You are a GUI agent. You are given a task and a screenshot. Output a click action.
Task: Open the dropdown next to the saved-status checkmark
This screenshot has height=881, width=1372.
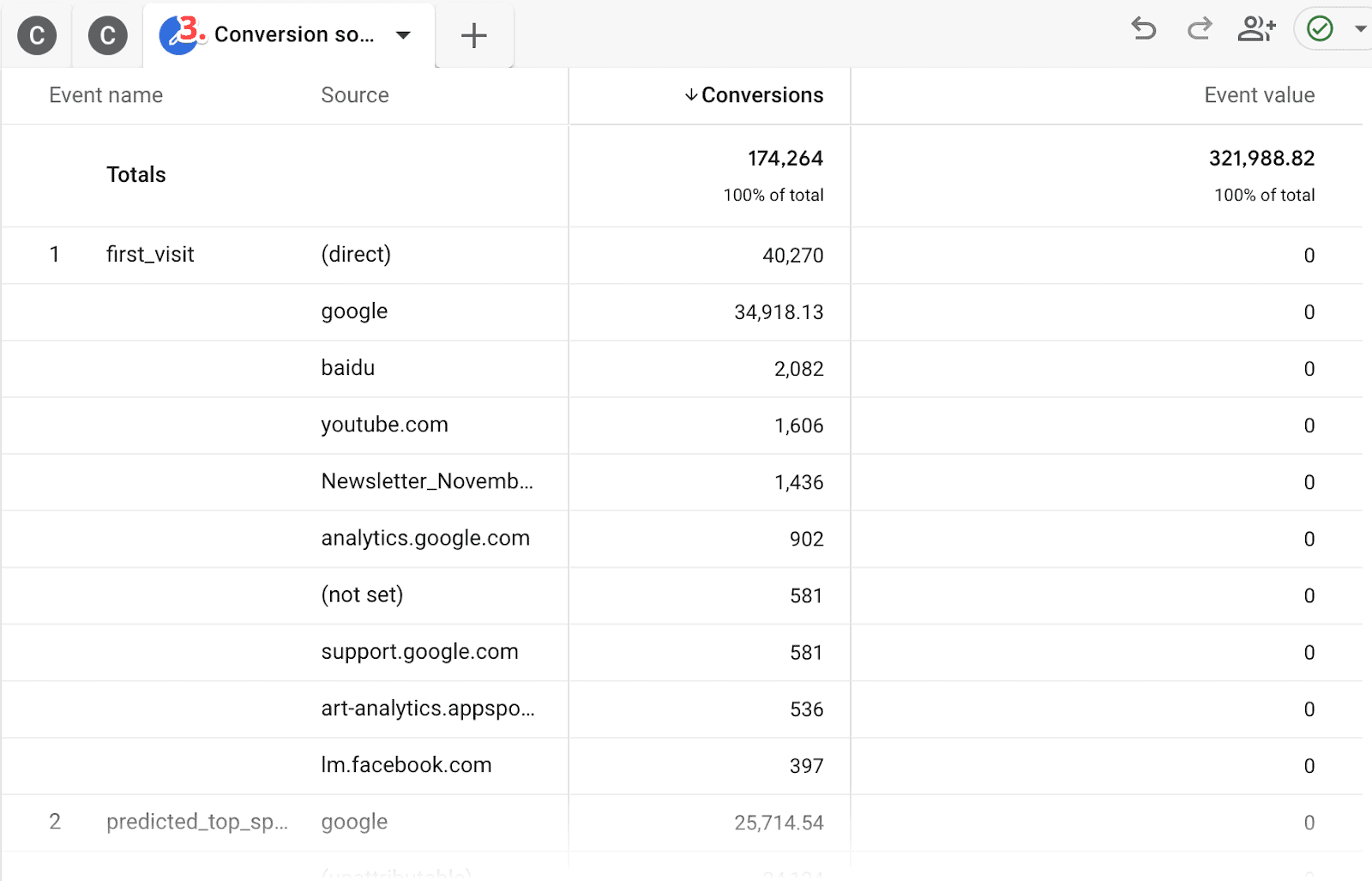(x=1359, y=28)
